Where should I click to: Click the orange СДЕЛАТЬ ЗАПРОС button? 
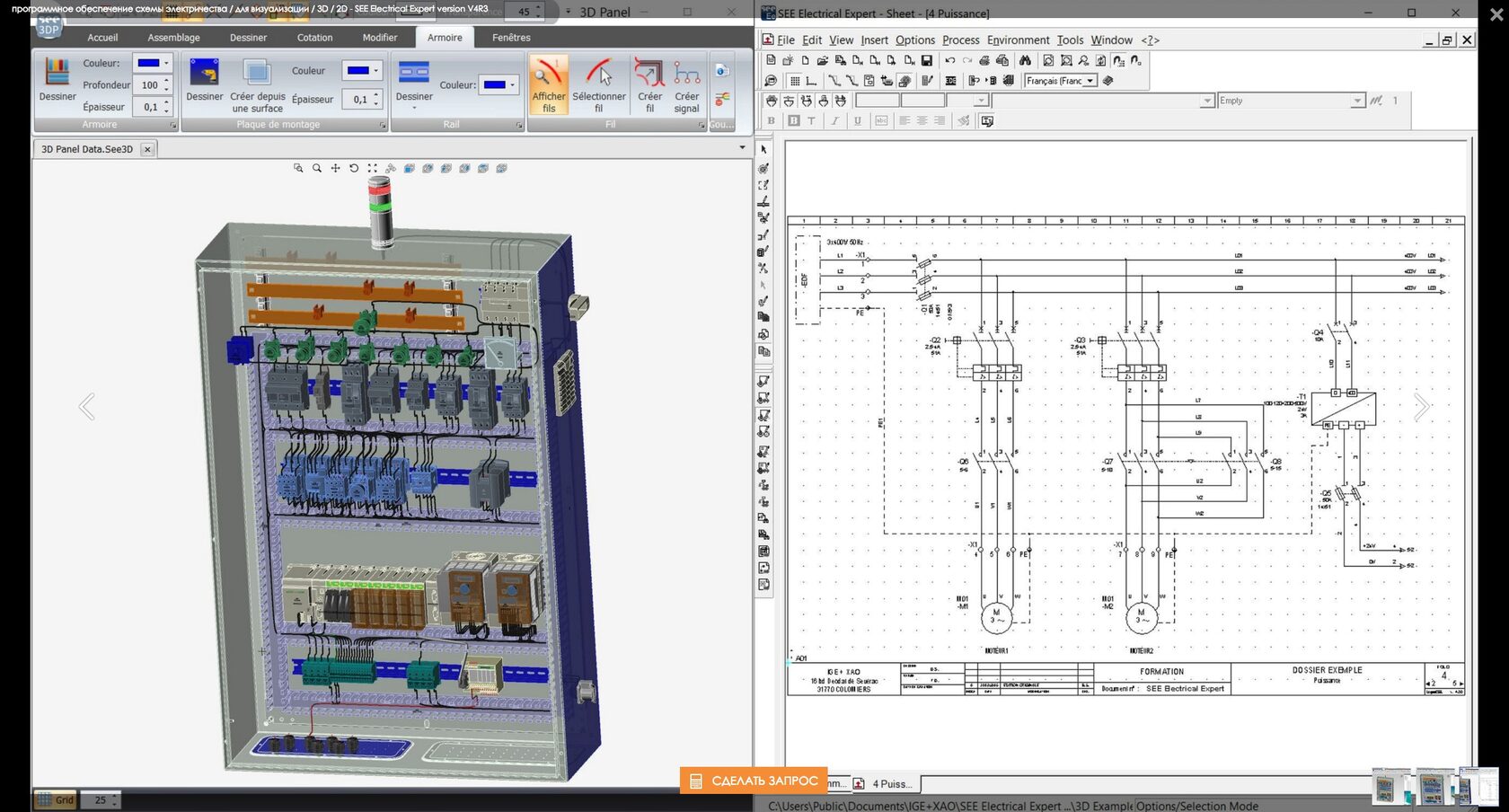coord(754,781)
